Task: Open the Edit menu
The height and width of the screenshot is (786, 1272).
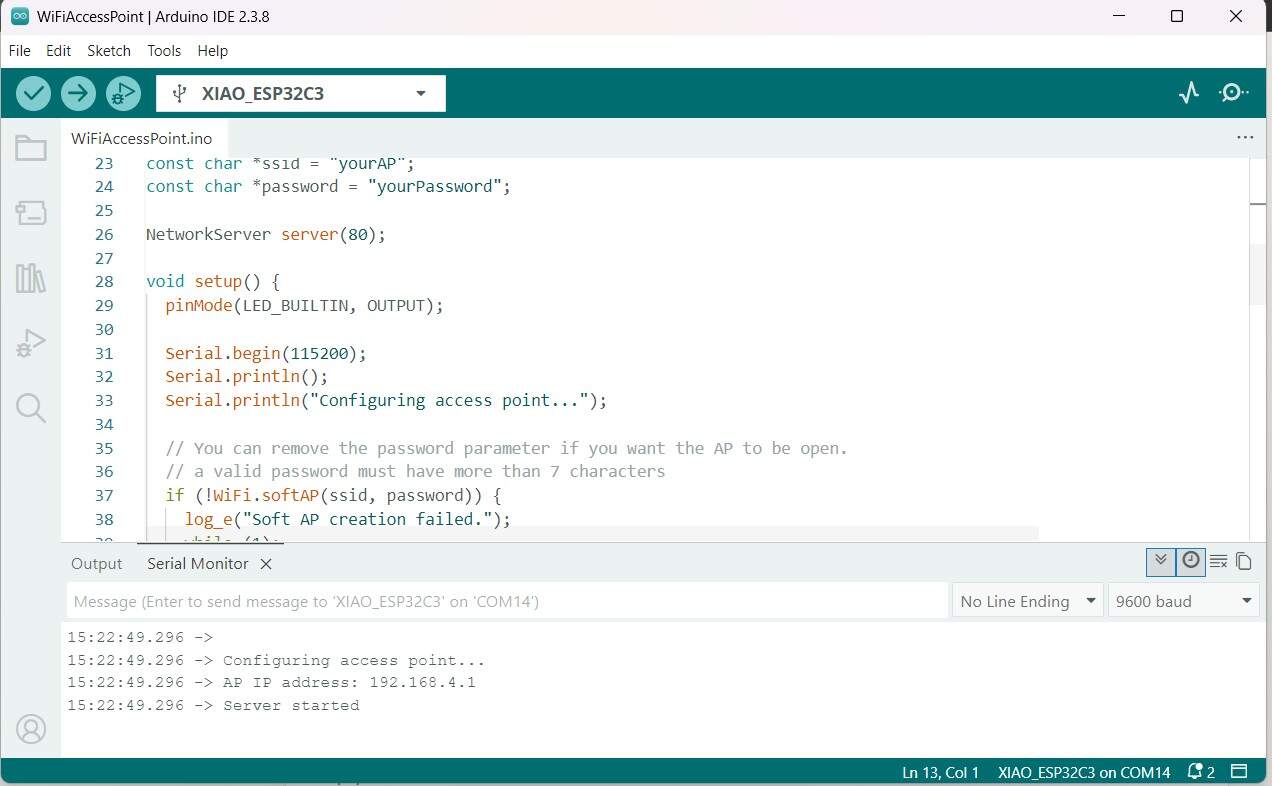Action: tap(59, 50)
